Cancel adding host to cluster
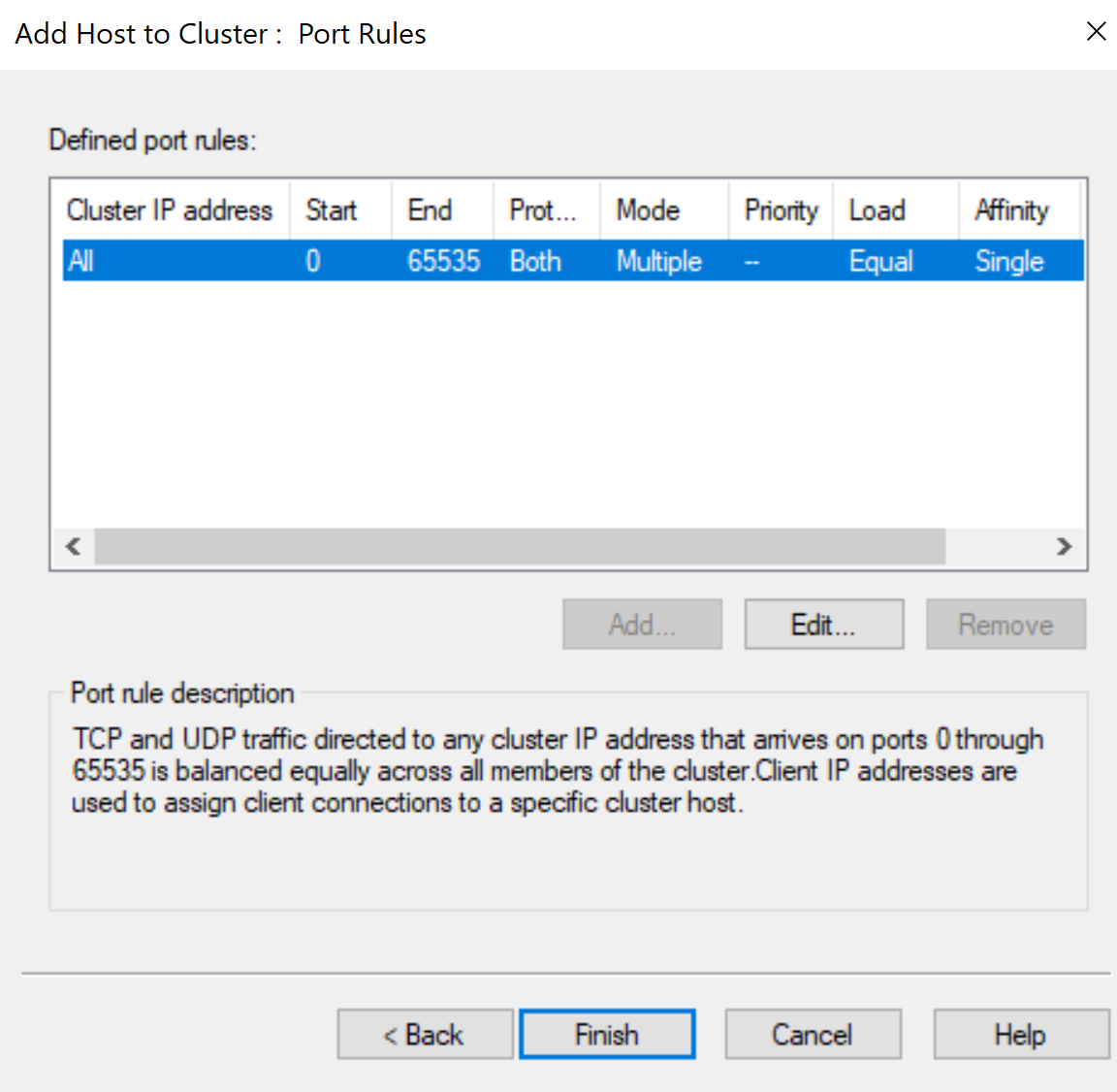1117x1092 pixels. point(813,1034)
